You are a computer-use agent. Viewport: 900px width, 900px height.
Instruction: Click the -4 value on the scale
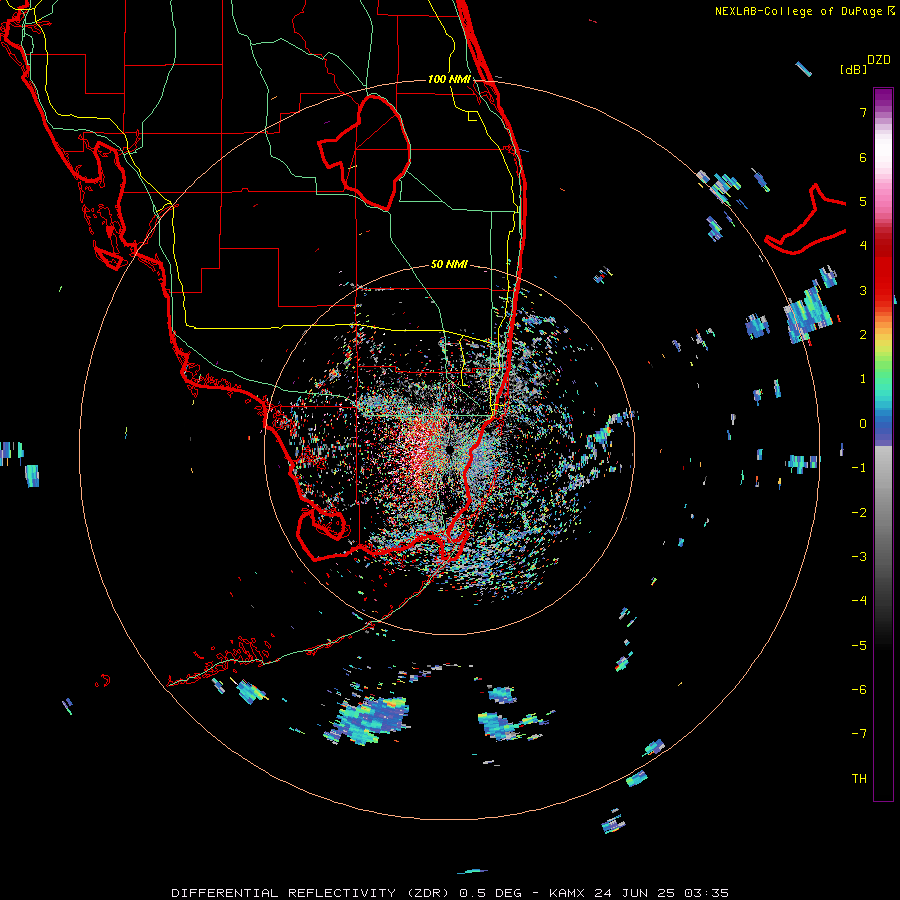point(859,600)
